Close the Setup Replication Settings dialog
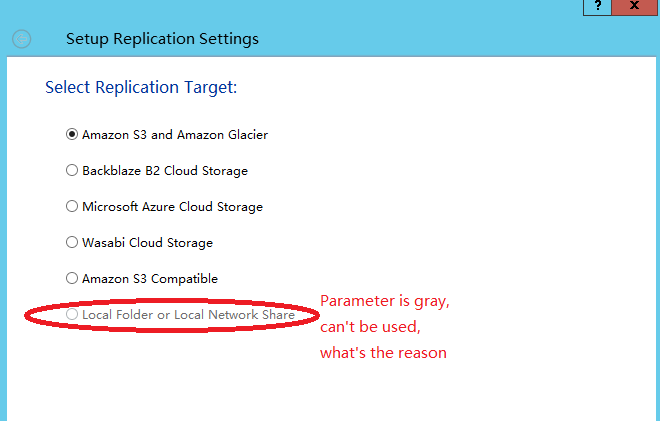660x421 pixels. pos(634,7)
